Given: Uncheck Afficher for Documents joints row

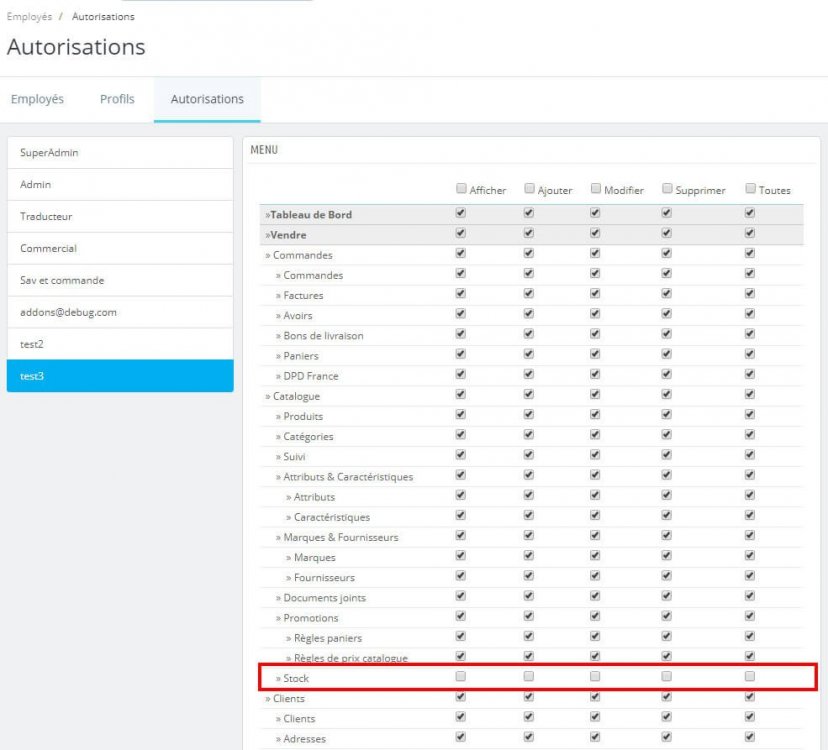Looking at the screenshot, I should [460, 596].
